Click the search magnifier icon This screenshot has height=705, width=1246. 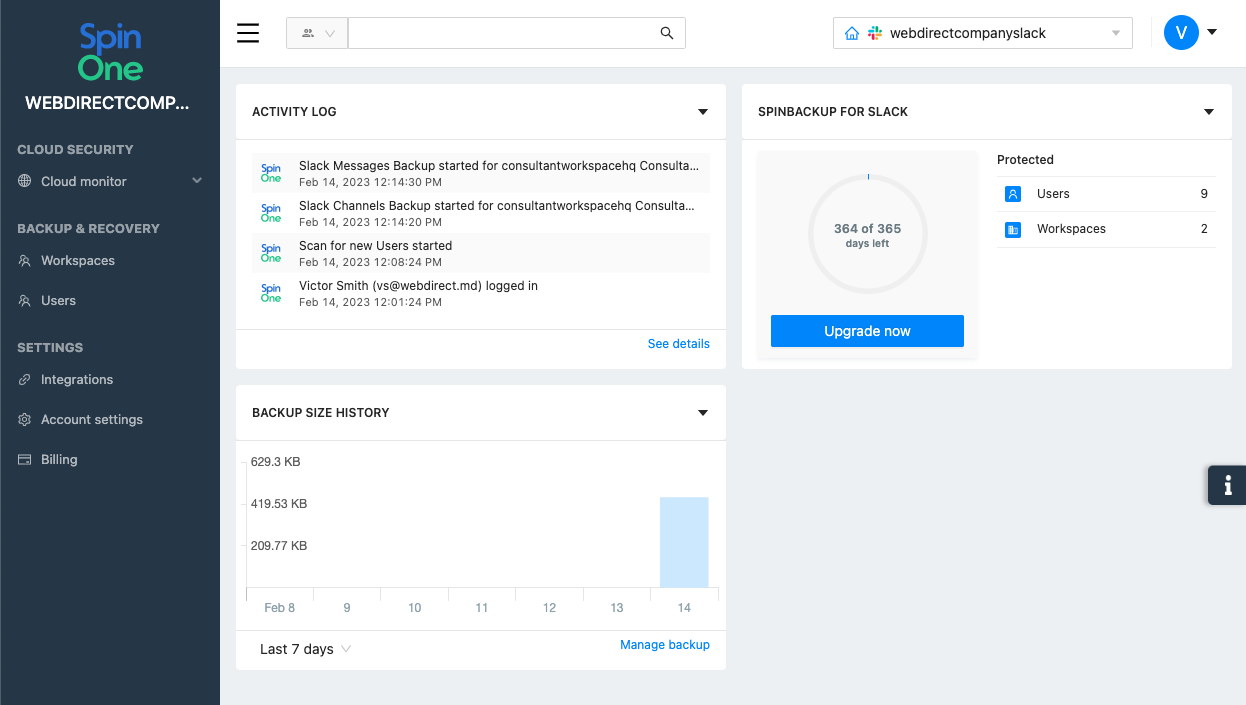[x=667, y=33]
